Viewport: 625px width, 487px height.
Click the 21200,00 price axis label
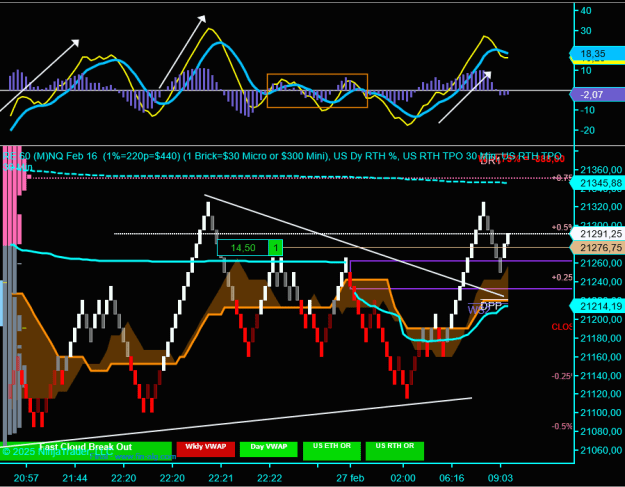(601, 319)
